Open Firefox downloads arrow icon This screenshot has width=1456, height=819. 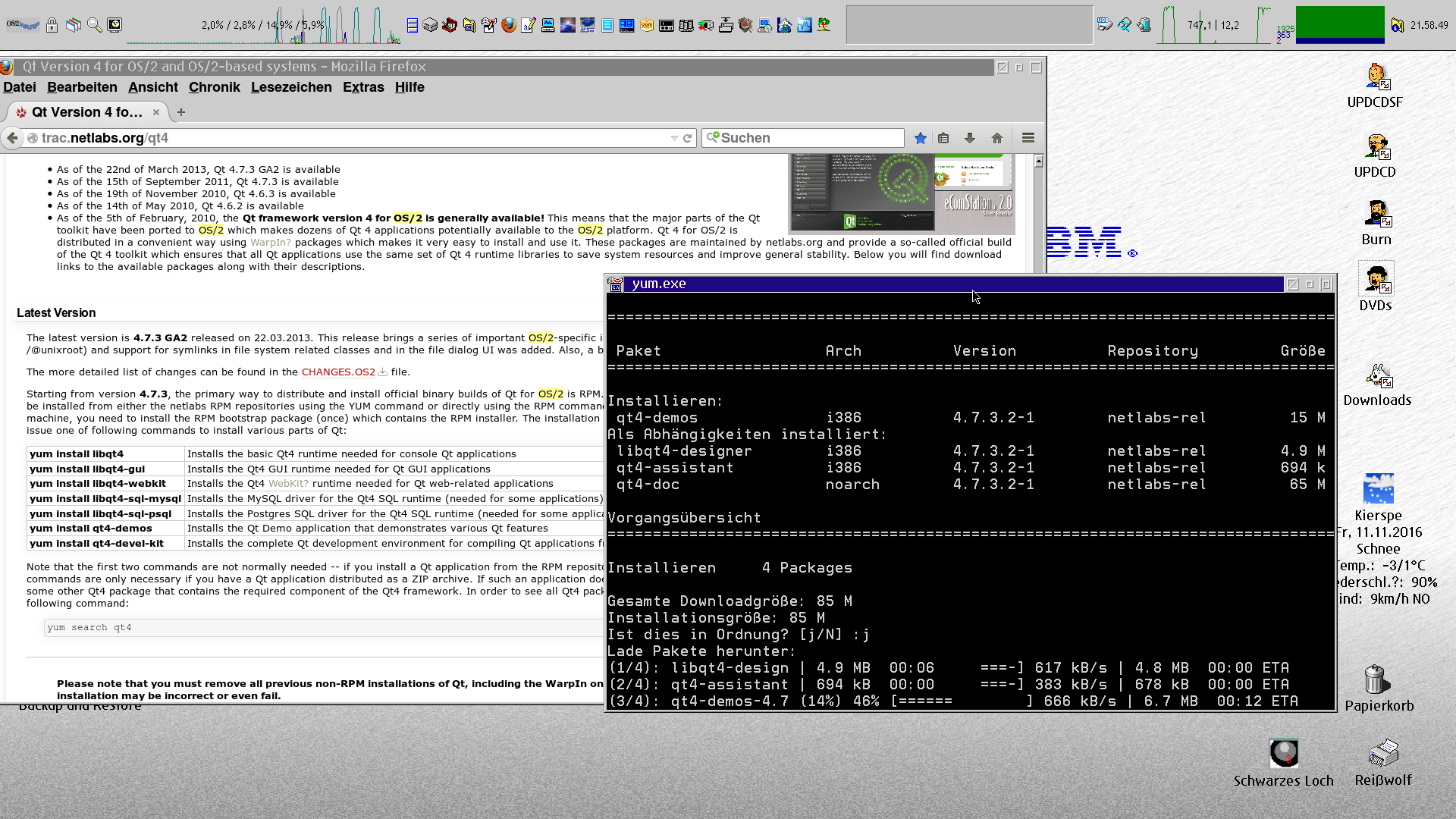coord(970,138)
